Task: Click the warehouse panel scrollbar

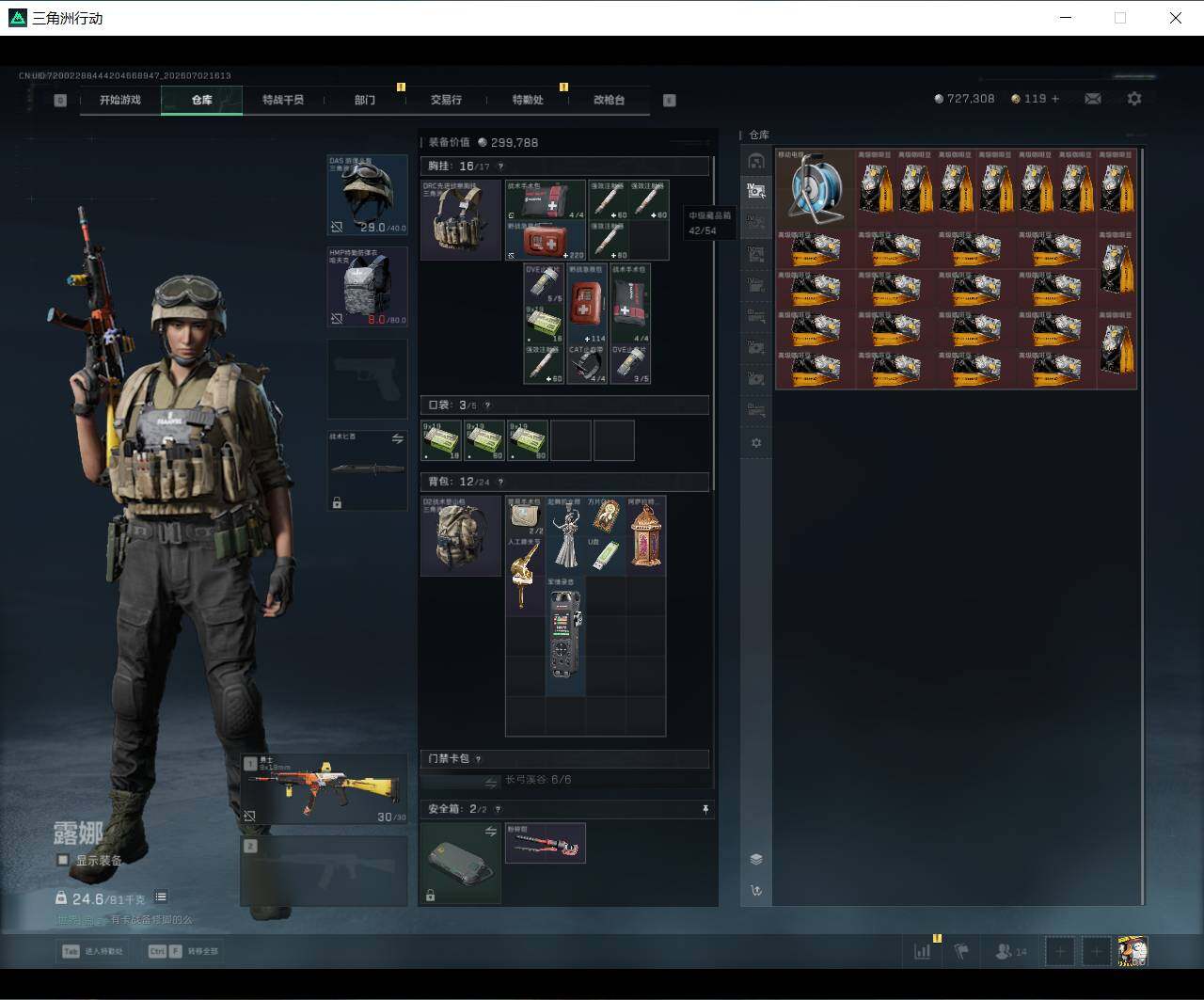Action: (1142, 525)
